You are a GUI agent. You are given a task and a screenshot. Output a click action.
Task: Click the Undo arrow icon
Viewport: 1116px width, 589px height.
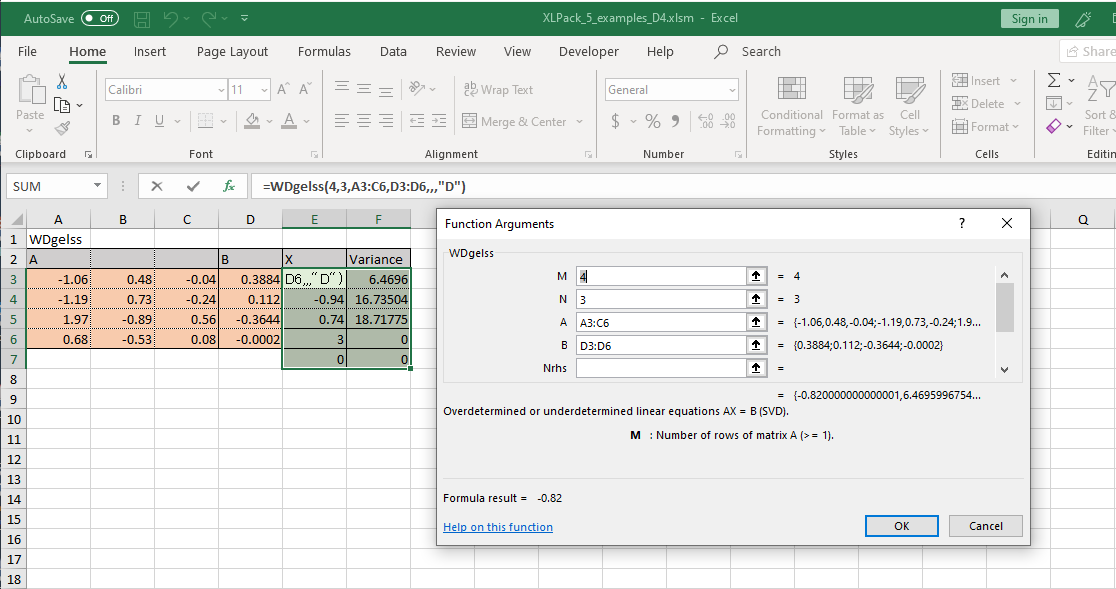click(171, 18)
